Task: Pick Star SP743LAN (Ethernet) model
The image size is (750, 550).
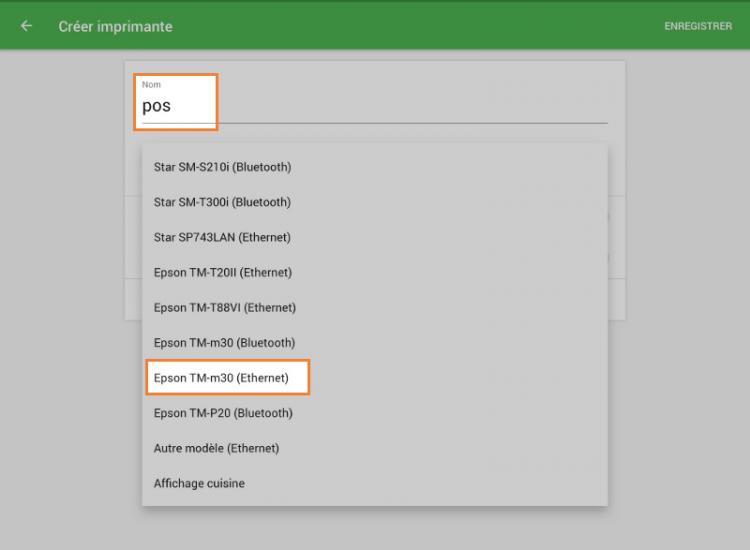Action: coord(222,237)
